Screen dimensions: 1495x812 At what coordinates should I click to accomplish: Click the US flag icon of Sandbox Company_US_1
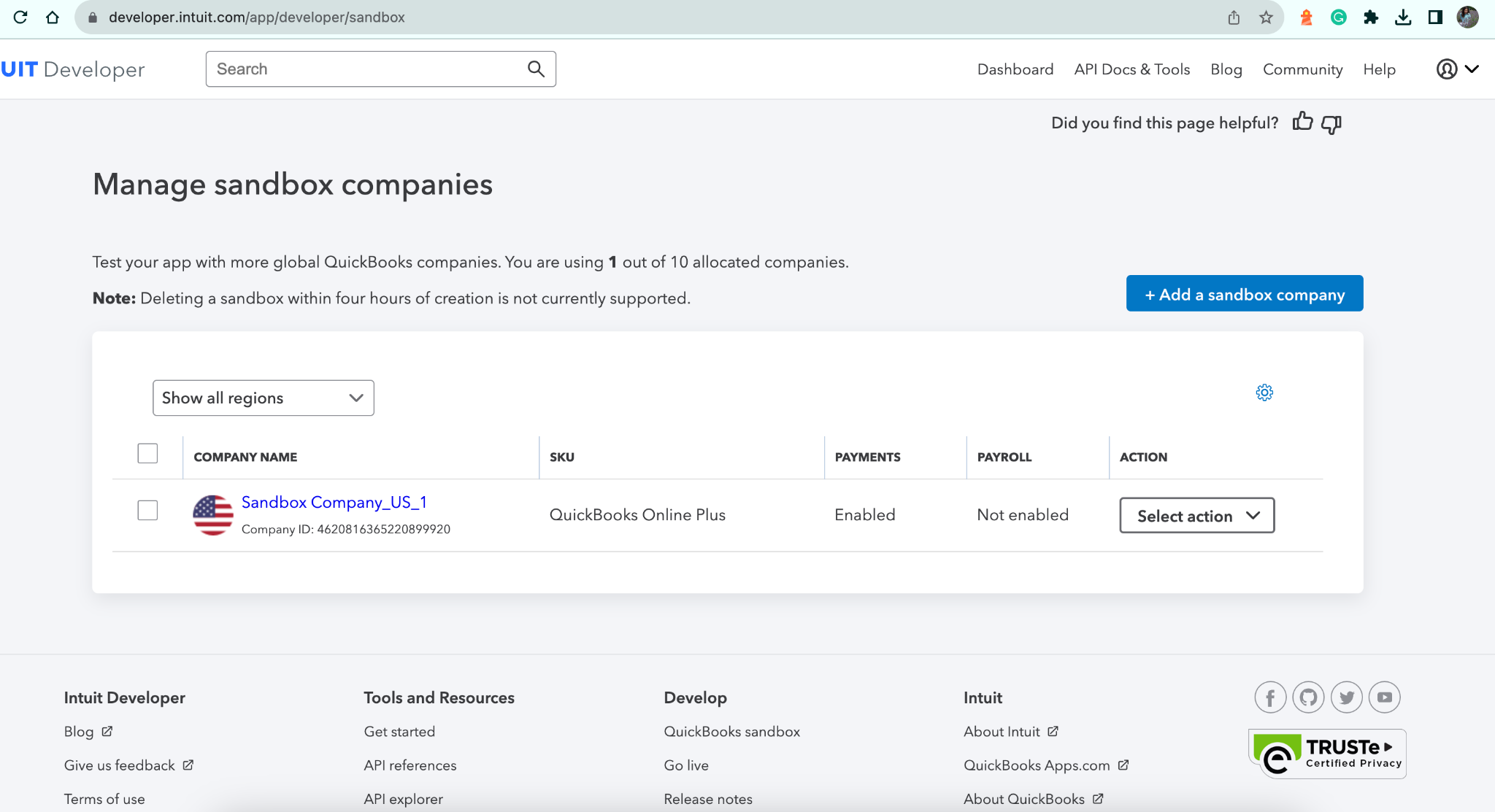coord(213,515)
